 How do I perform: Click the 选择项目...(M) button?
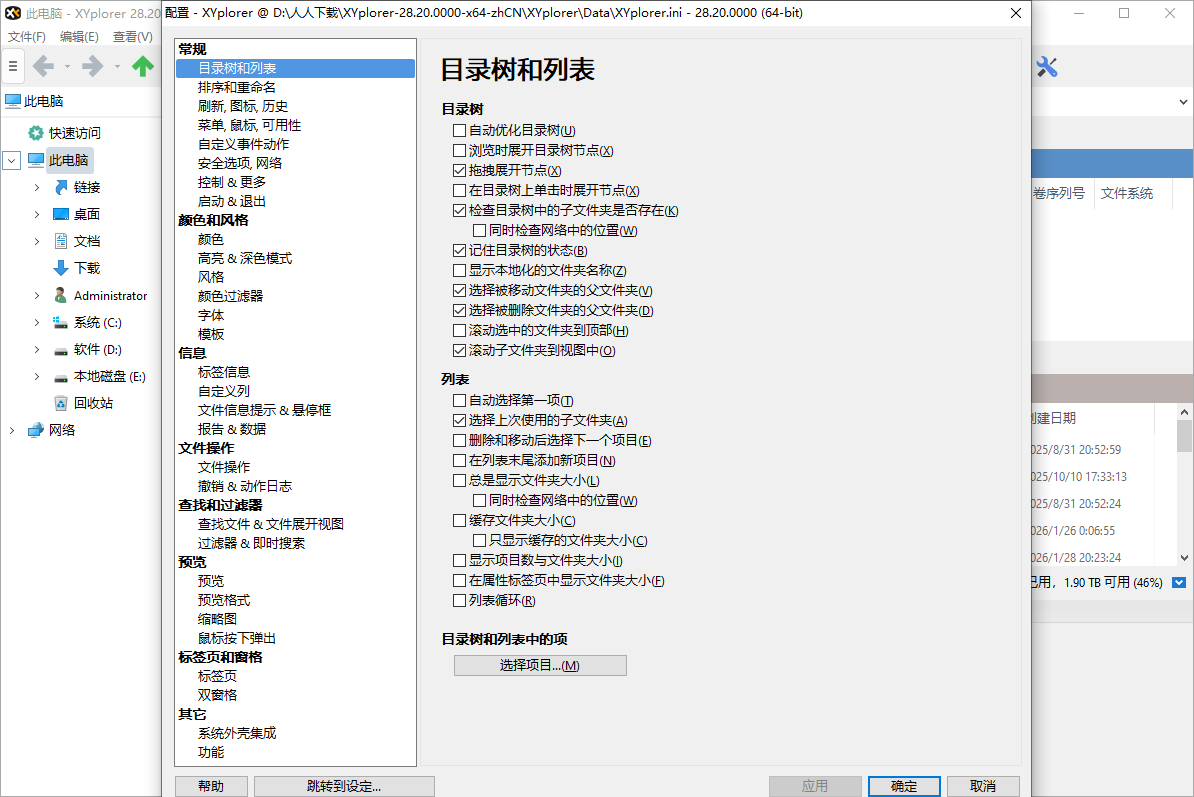(x=540, y=664)
